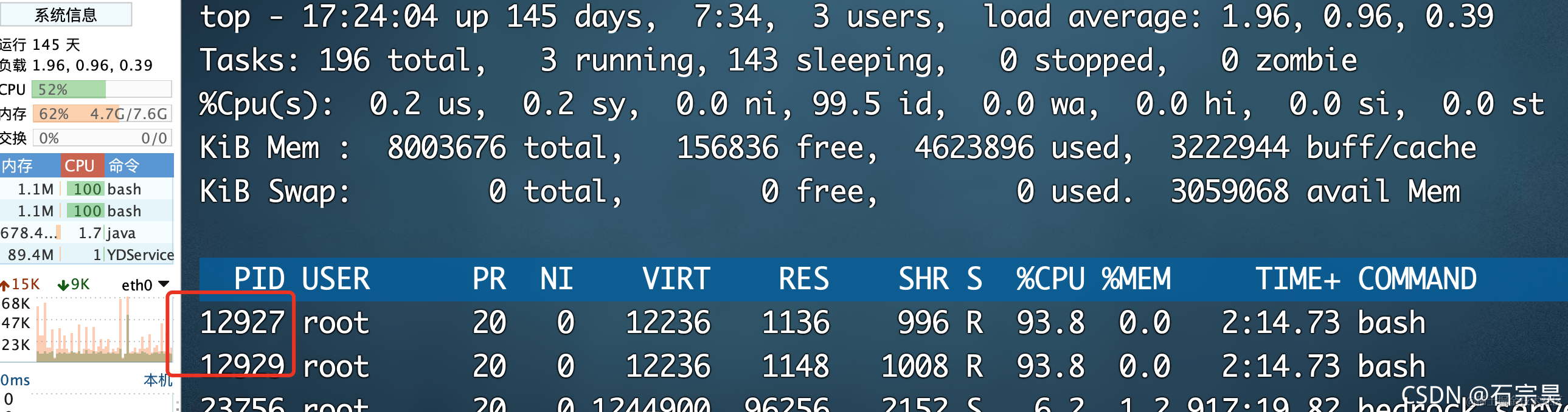Click the %MEM column header in terminal
This screenshot has height=412, width=1568.
1136,280
